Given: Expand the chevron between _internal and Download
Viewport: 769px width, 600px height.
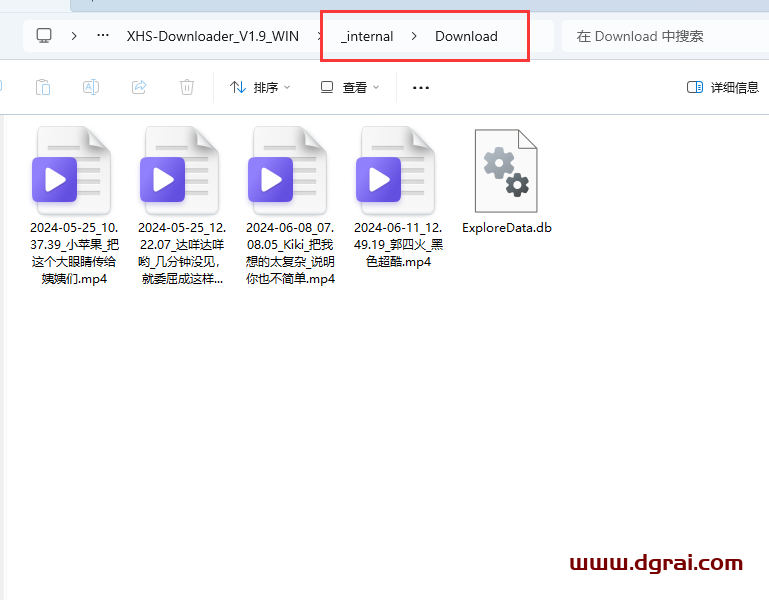Looking at the screenshot, I should pos(414,36).
